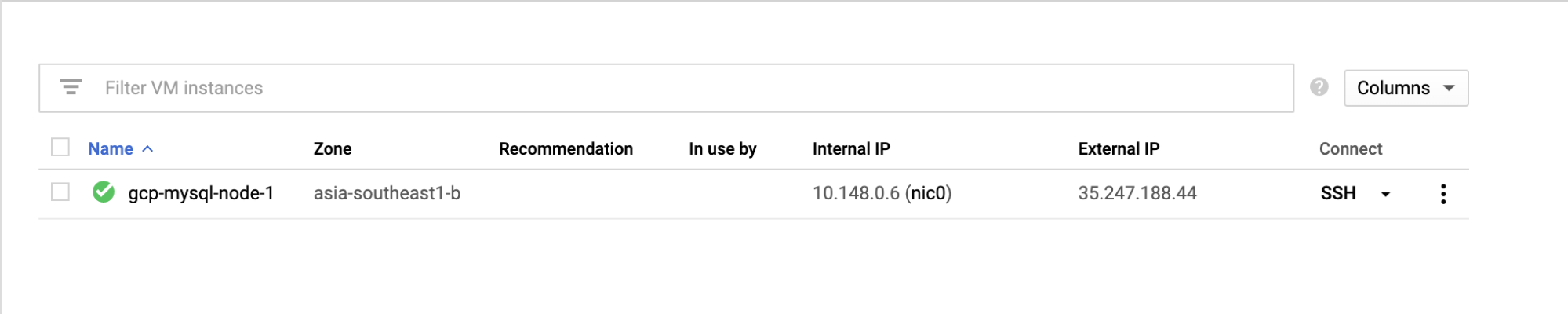This screenshot has width=1568, height=314.
Task: Click the Zone column header
Action: [333, 149]
